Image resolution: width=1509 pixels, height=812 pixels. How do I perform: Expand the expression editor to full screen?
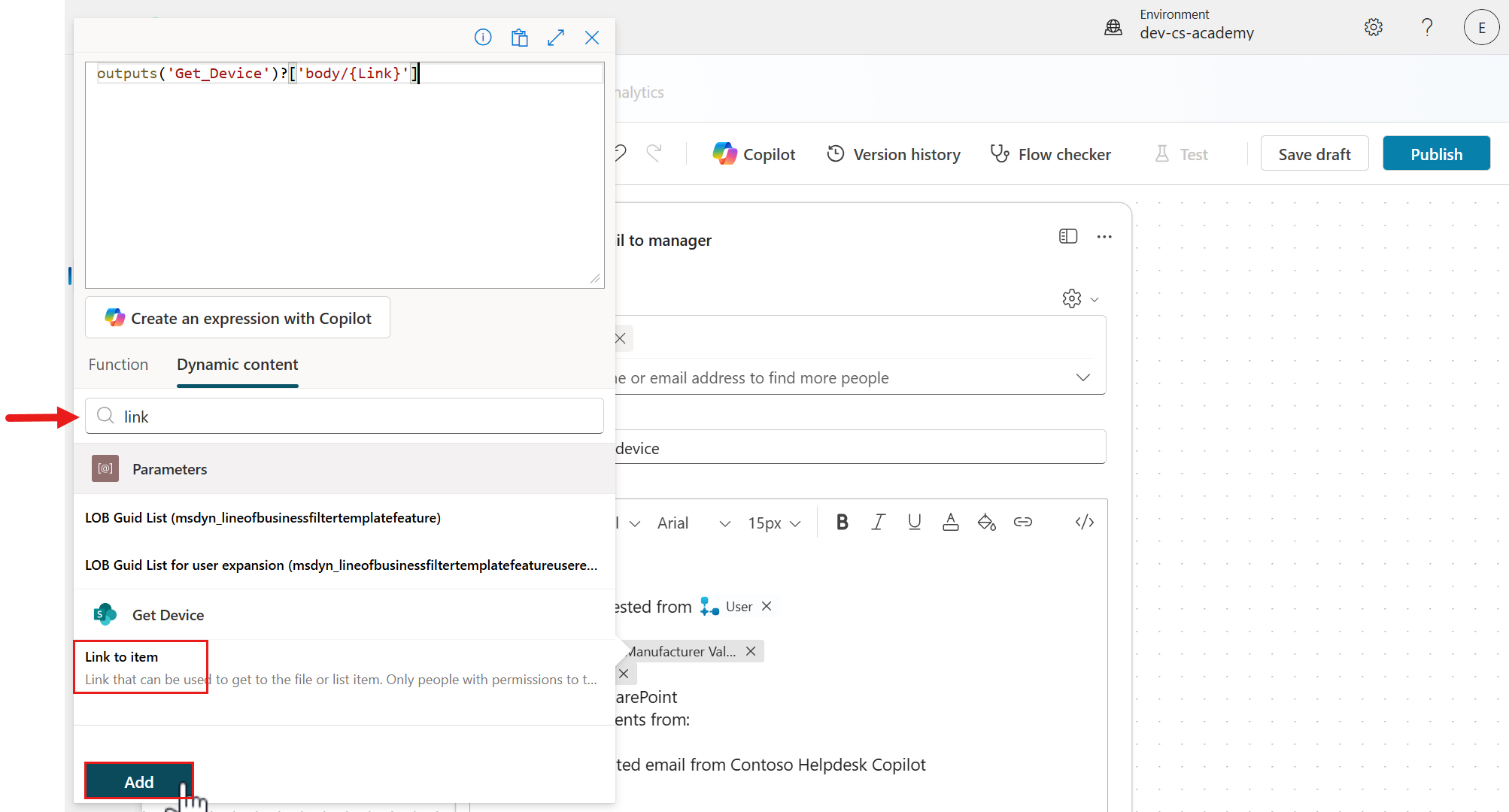pos(556,37)
